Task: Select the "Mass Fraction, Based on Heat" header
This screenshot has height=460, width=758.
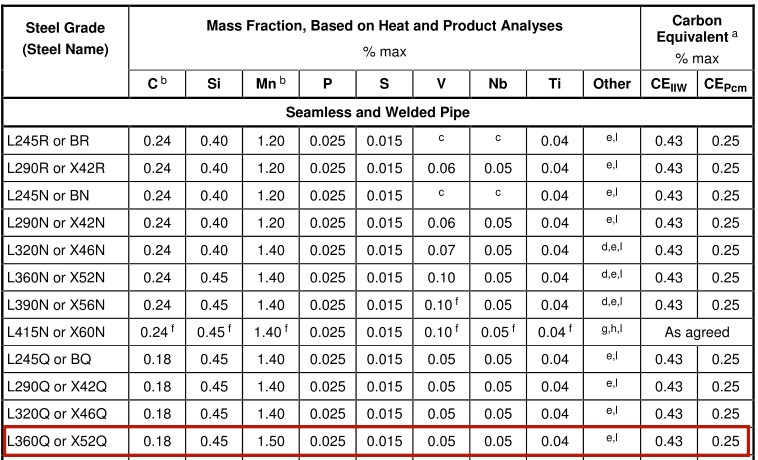Action: point(384,26)
